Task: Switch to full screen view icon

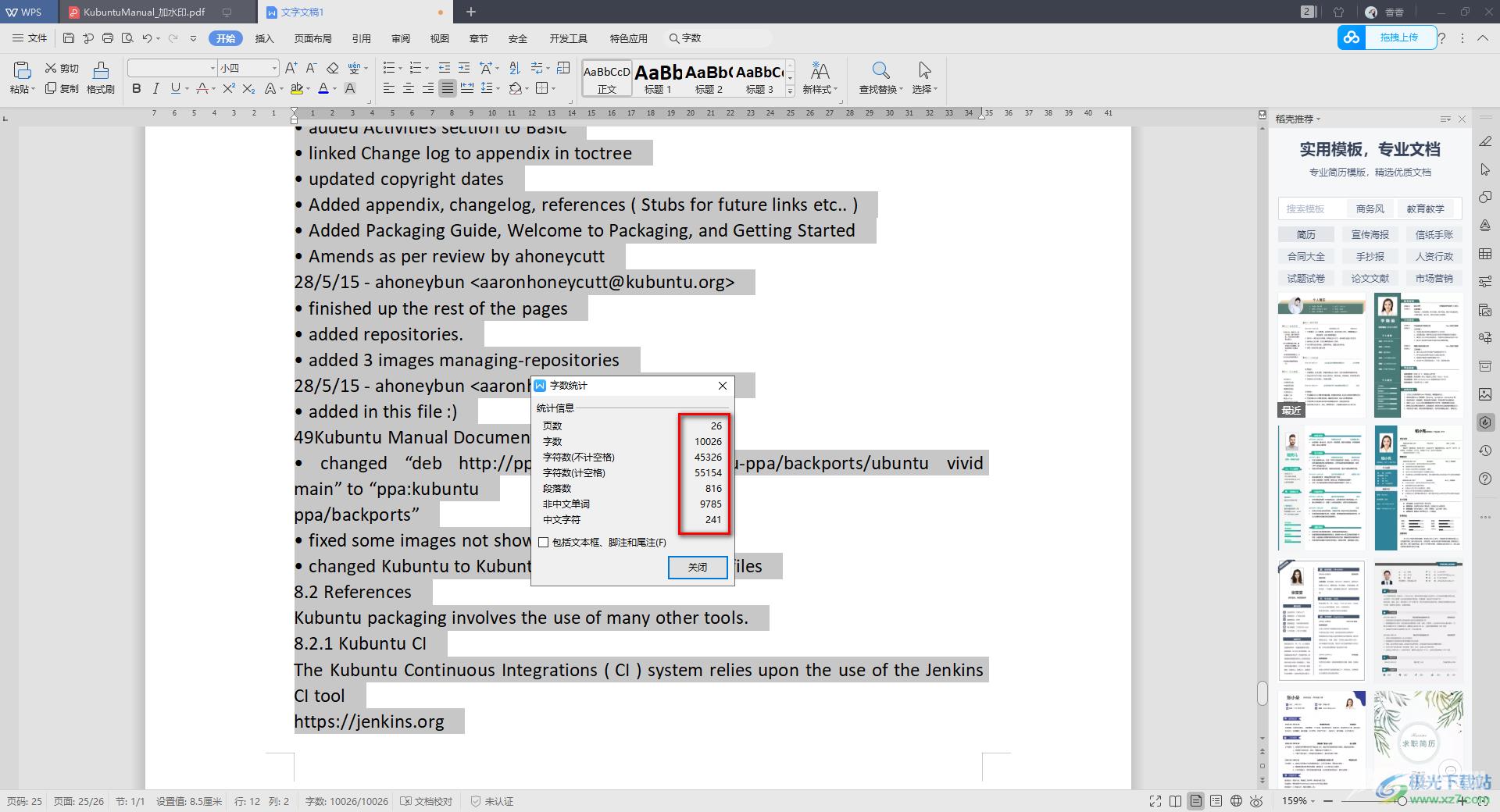Action: point(1155,801)
